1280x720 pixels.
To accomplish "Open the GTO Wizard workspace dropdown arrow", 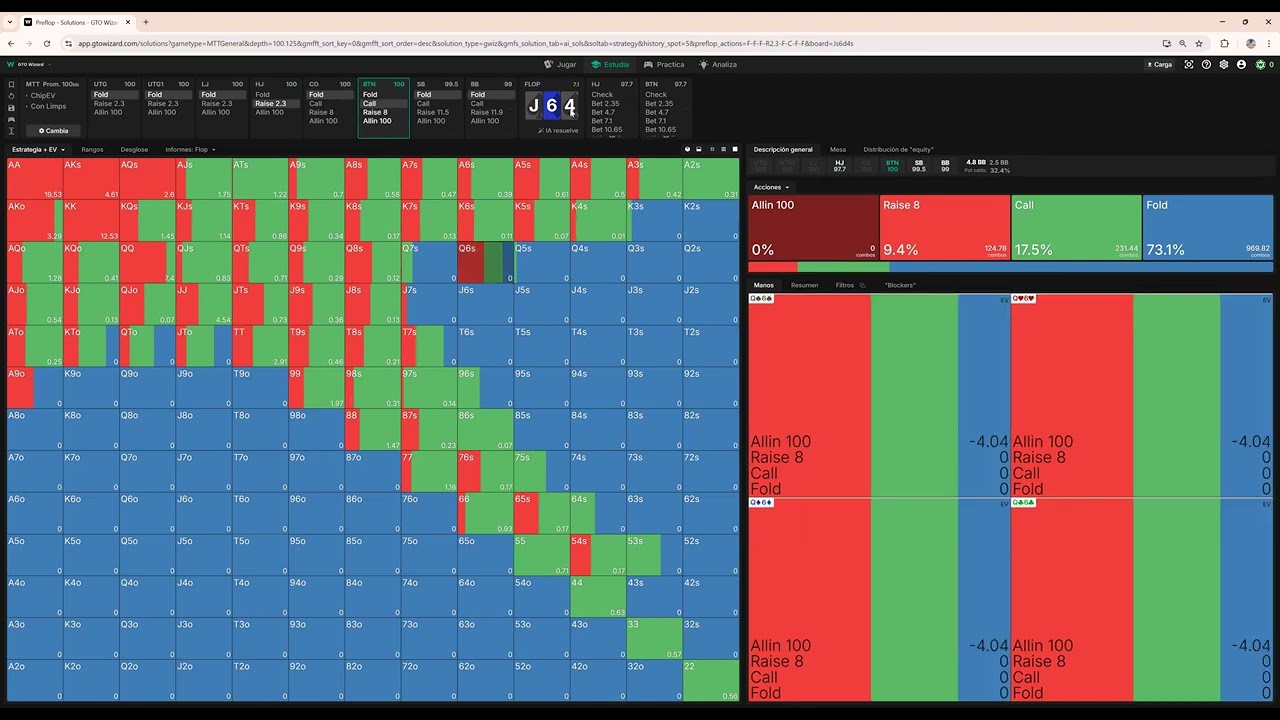I will click(x=49, y=64).
